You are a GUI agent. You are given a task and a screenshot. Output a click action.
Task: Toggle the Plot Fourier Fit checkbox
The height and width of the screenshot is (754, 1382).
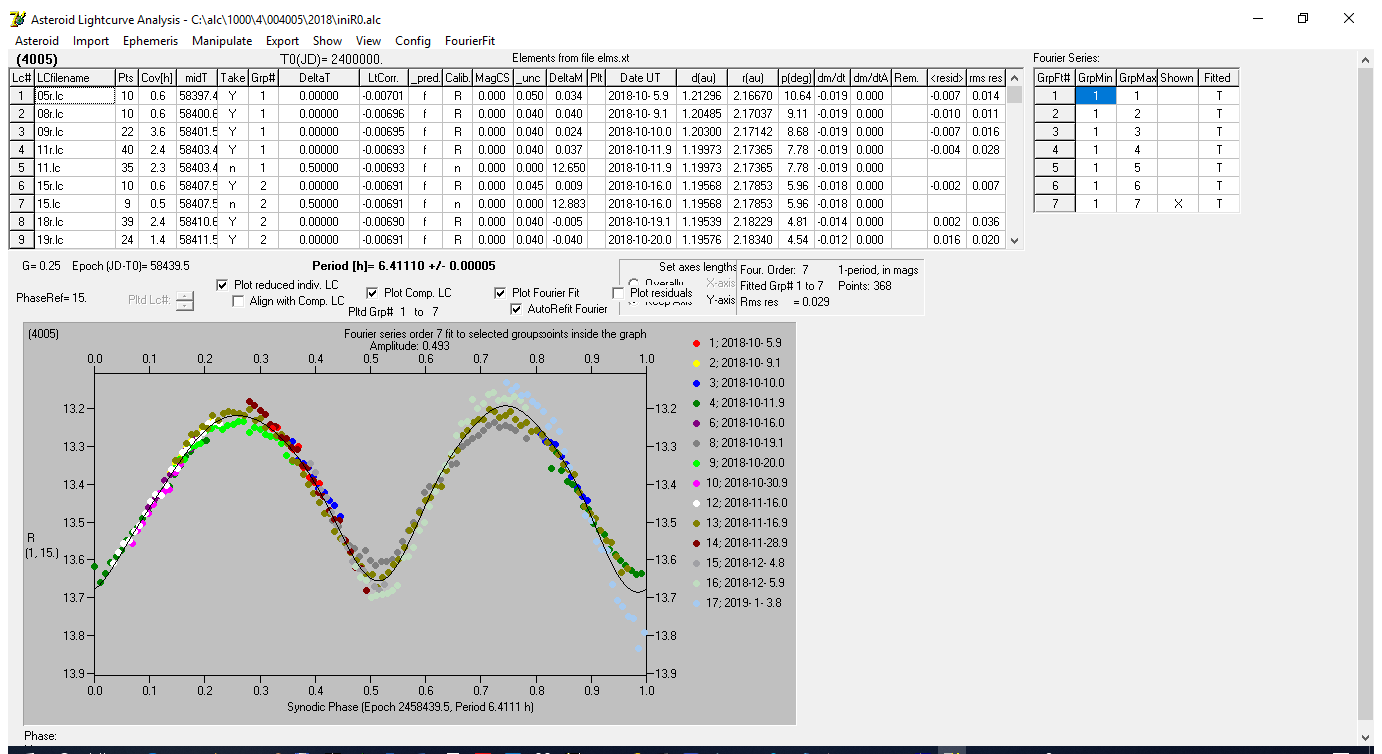[x=500, y=293]
